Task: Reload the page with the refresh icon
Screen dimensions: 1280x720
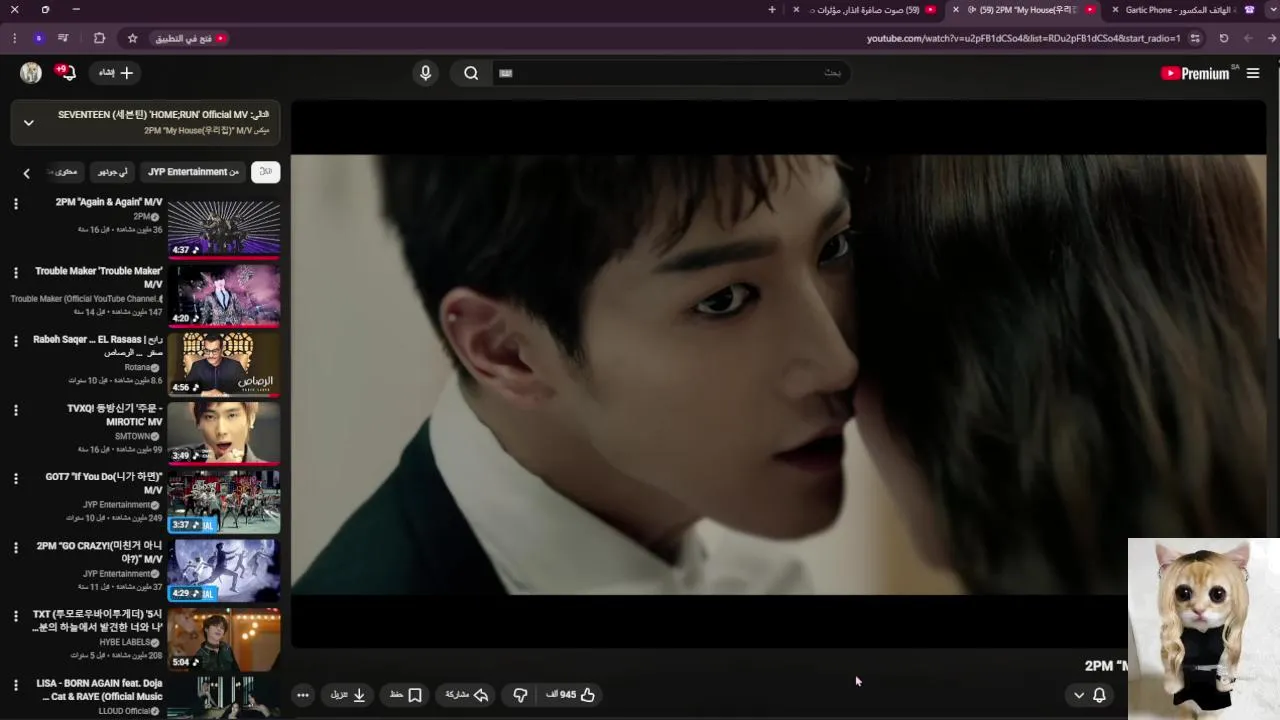Action: (x=1223, y=38)
